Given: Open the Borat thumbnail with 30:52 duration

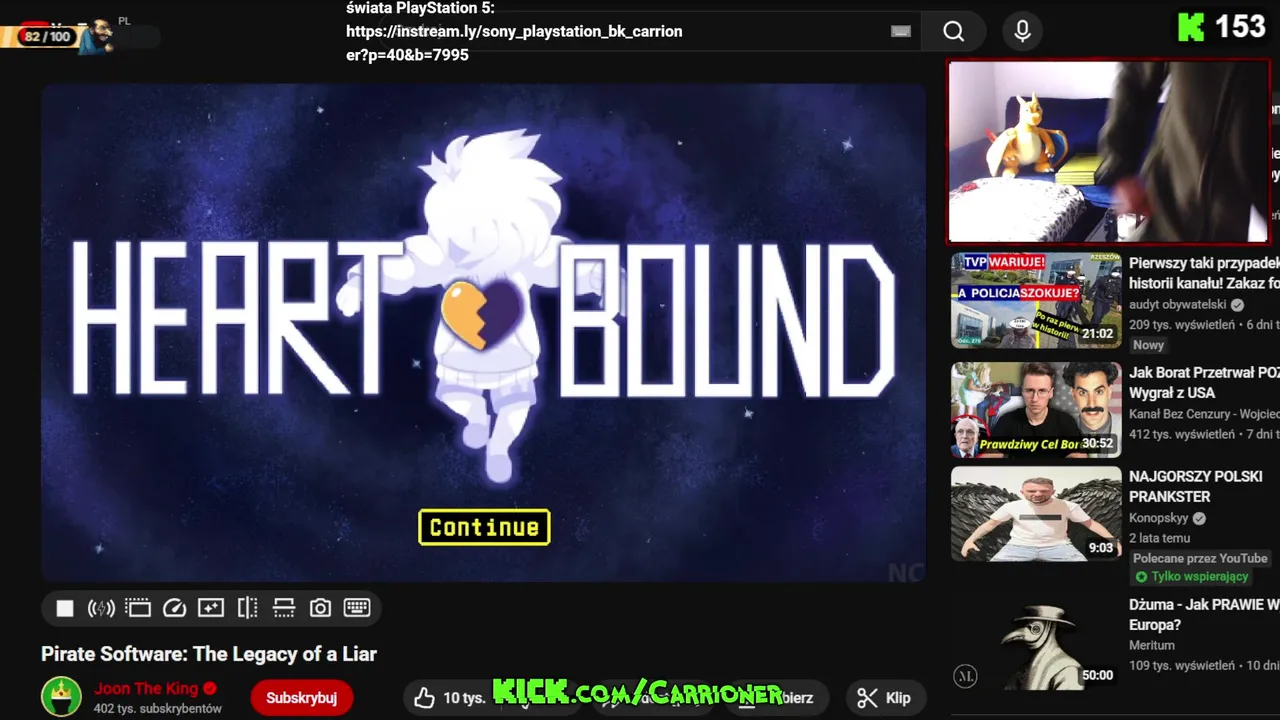Looking at the screenshot, I should 1036,410.
